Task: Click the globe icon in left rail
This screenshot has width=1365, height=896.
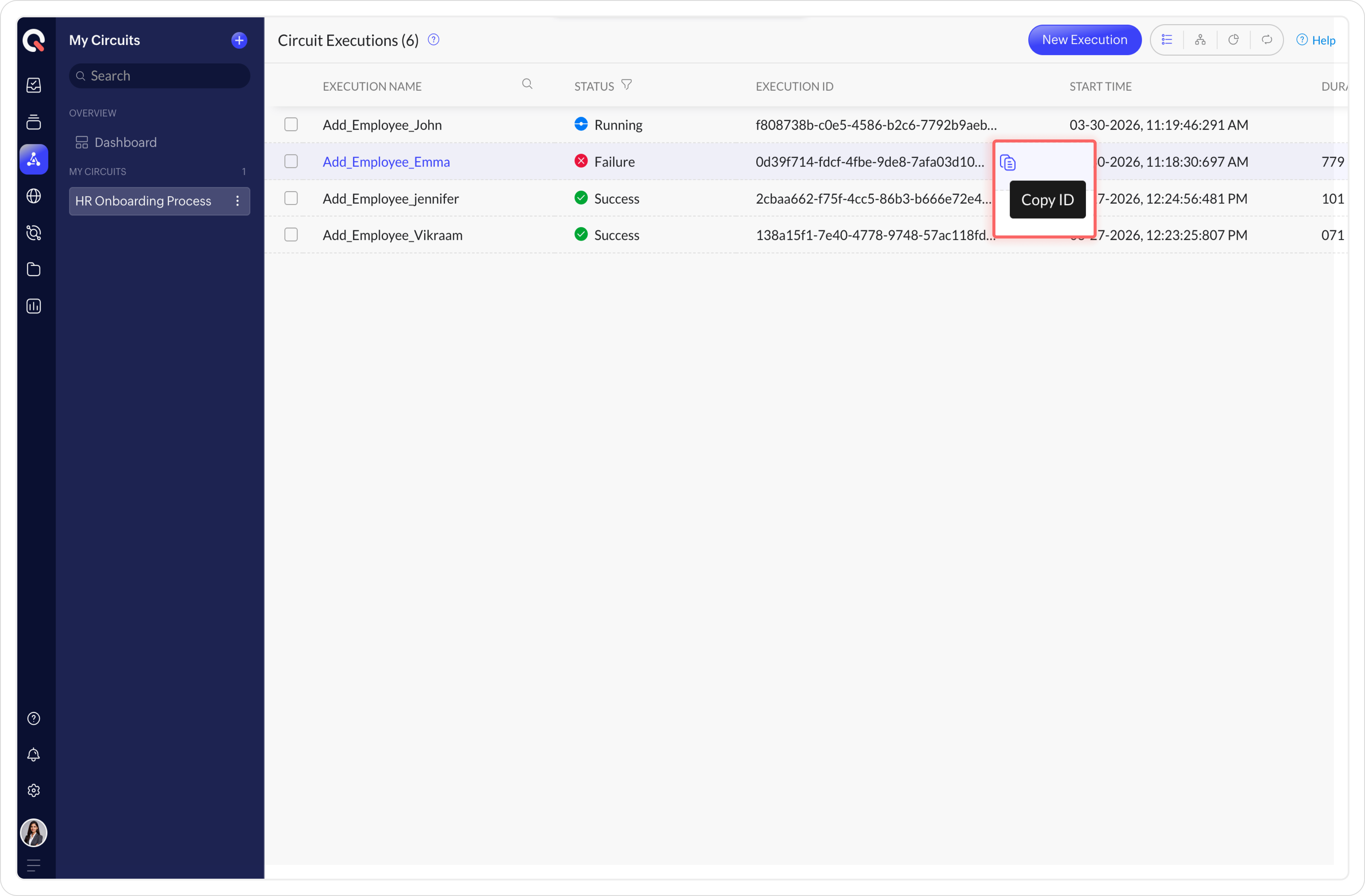Action: click(34, 196)
